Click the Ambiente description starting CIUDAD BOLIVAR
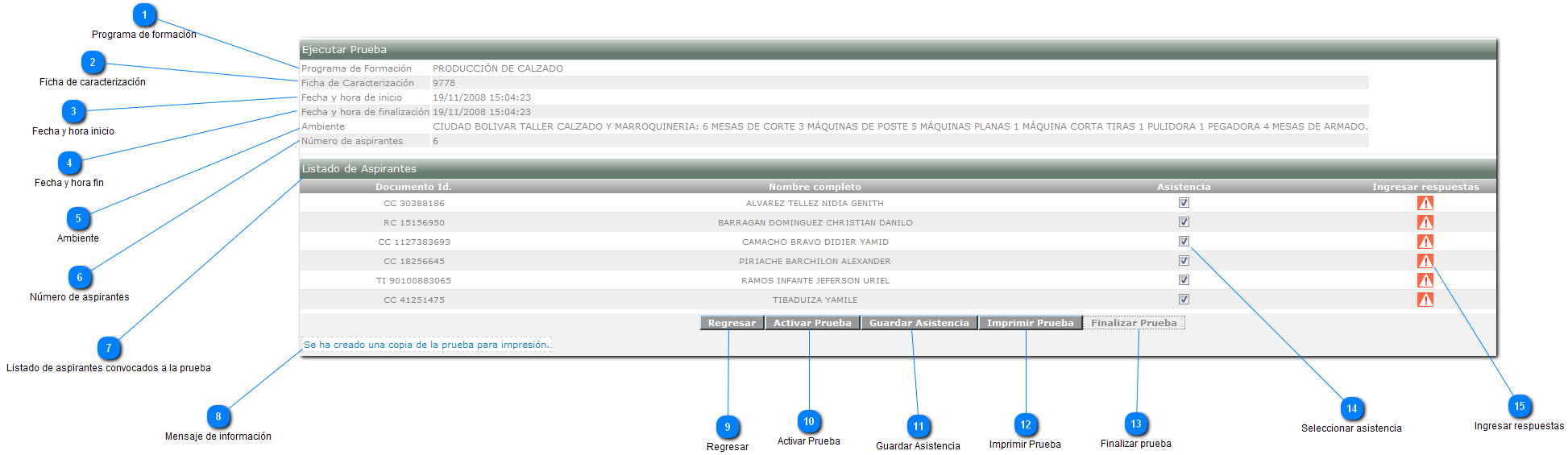 [900, 126]
